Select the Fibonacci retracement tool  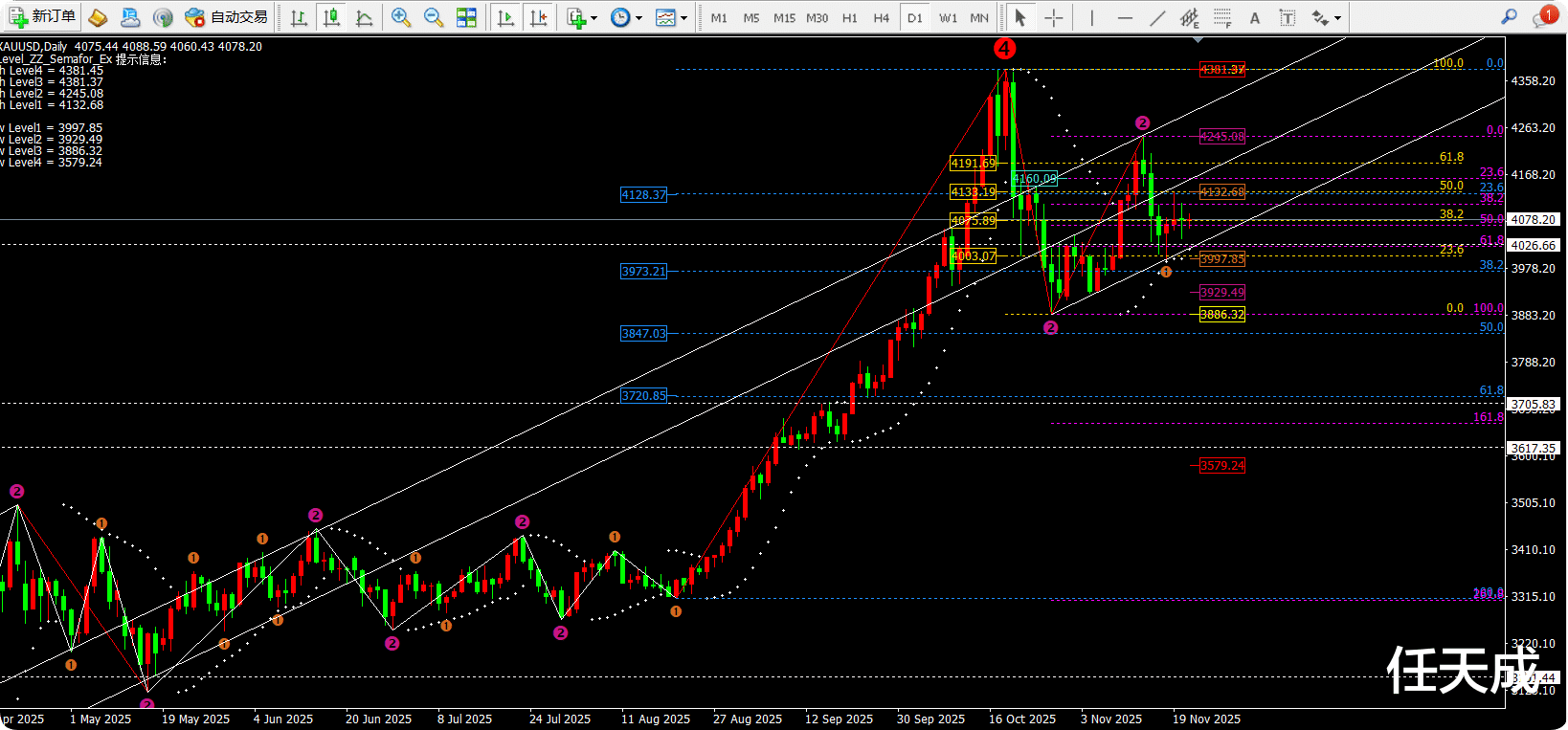[1222, 17]
